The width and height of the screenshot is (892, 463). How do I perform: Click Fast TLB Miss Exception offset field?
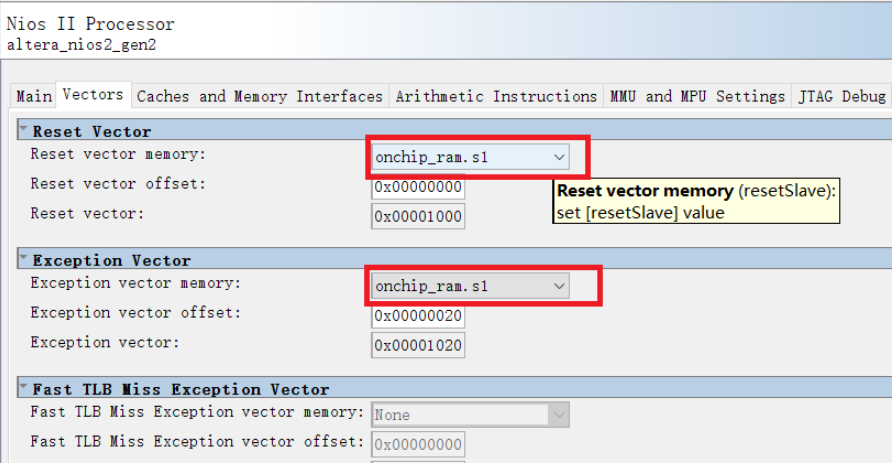tap(418, 443)
